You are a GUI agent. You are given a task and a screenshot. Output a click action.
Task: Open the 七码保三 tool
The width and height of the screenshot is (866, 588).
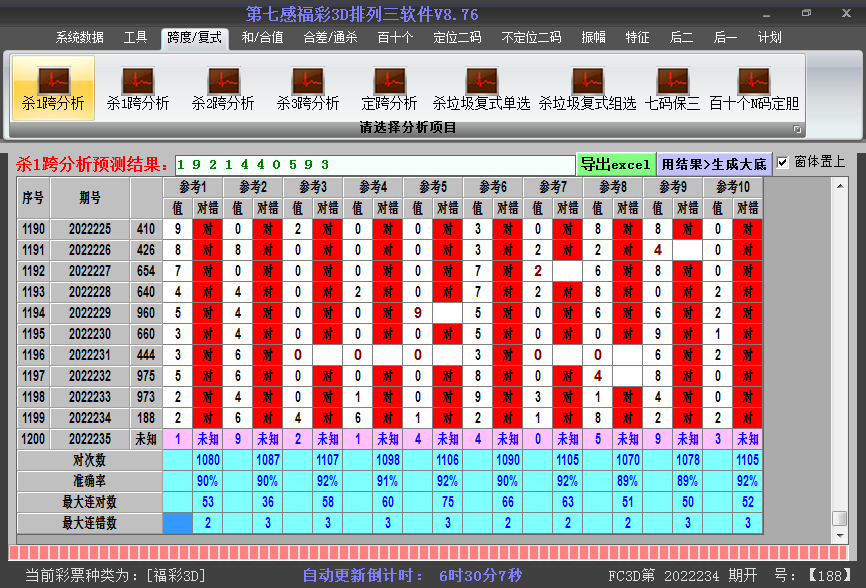pyautogui.click(x=672, y=88)
